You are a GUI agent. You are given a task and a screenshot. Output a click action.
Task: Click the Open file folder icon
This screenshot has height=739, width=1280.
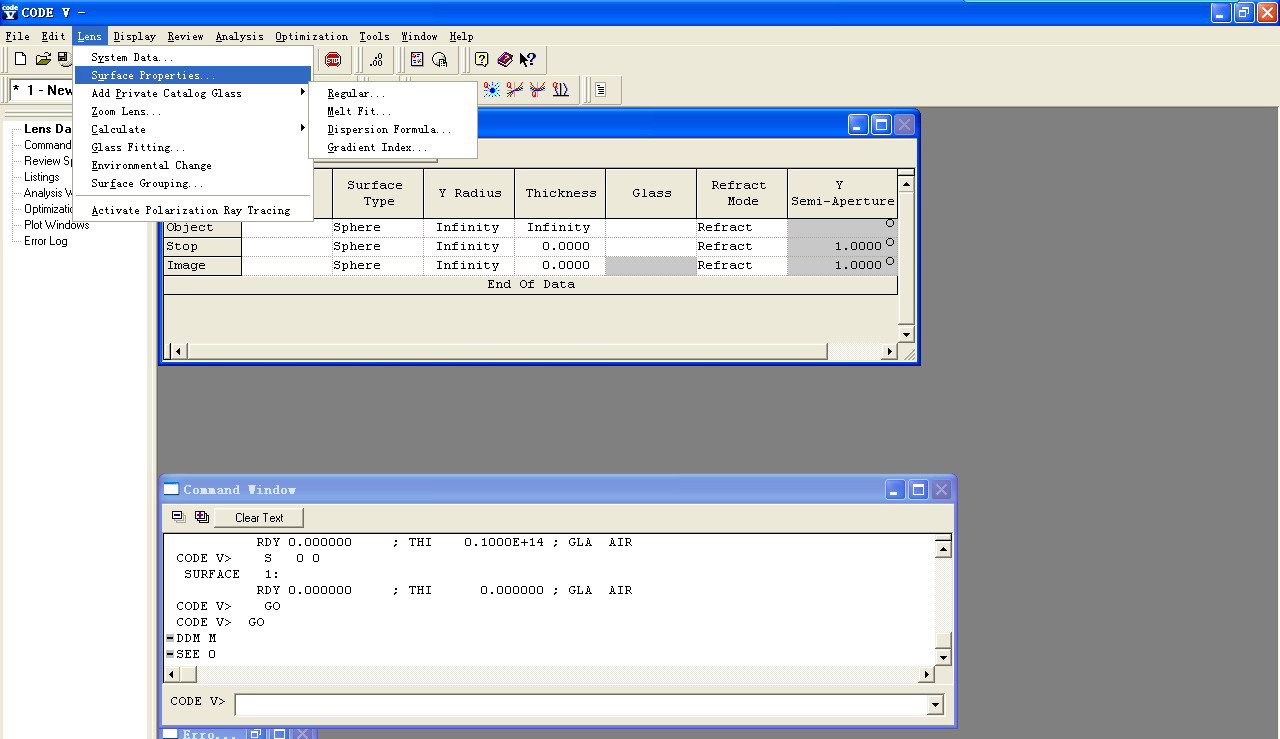tap(43, 60)
